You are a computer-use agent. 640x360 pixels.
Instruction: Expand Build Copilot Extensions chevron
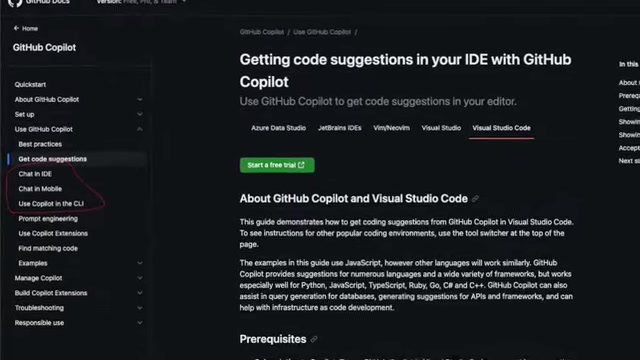[140, 293]
